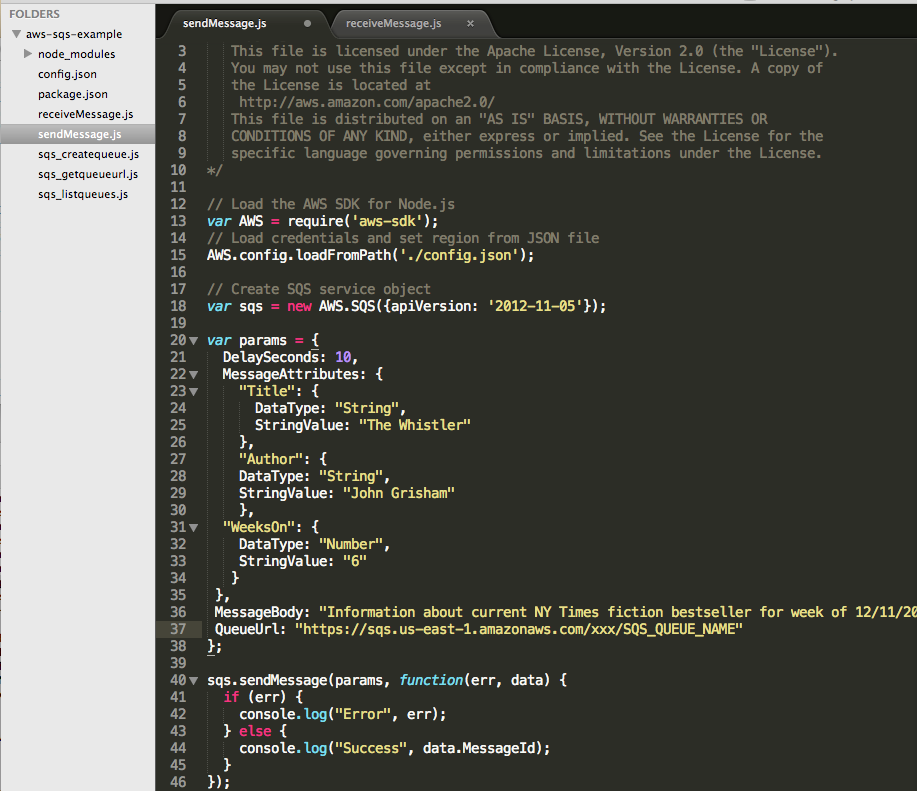Screen dimensions: 917x791
Task: Open package.json in the sidebar
Action: [x=72, y=94]
